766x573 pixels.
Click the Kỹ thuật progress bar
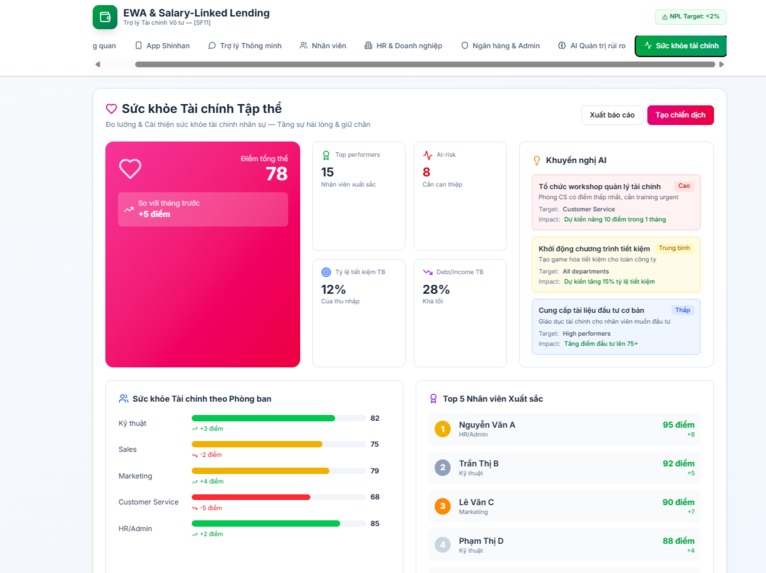278,418
